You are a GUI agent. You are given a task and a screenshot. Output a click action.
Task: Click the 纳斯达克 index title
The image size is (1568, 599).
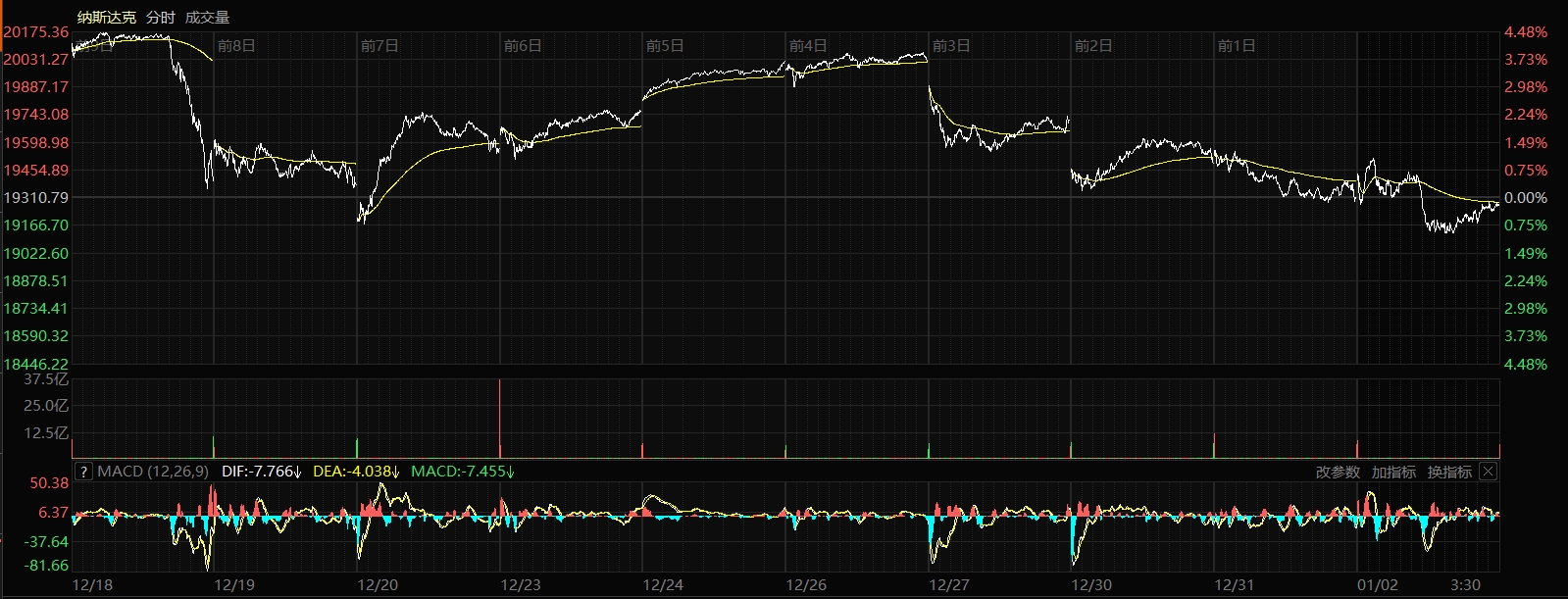pyautogui.click(x=107, y=18)
